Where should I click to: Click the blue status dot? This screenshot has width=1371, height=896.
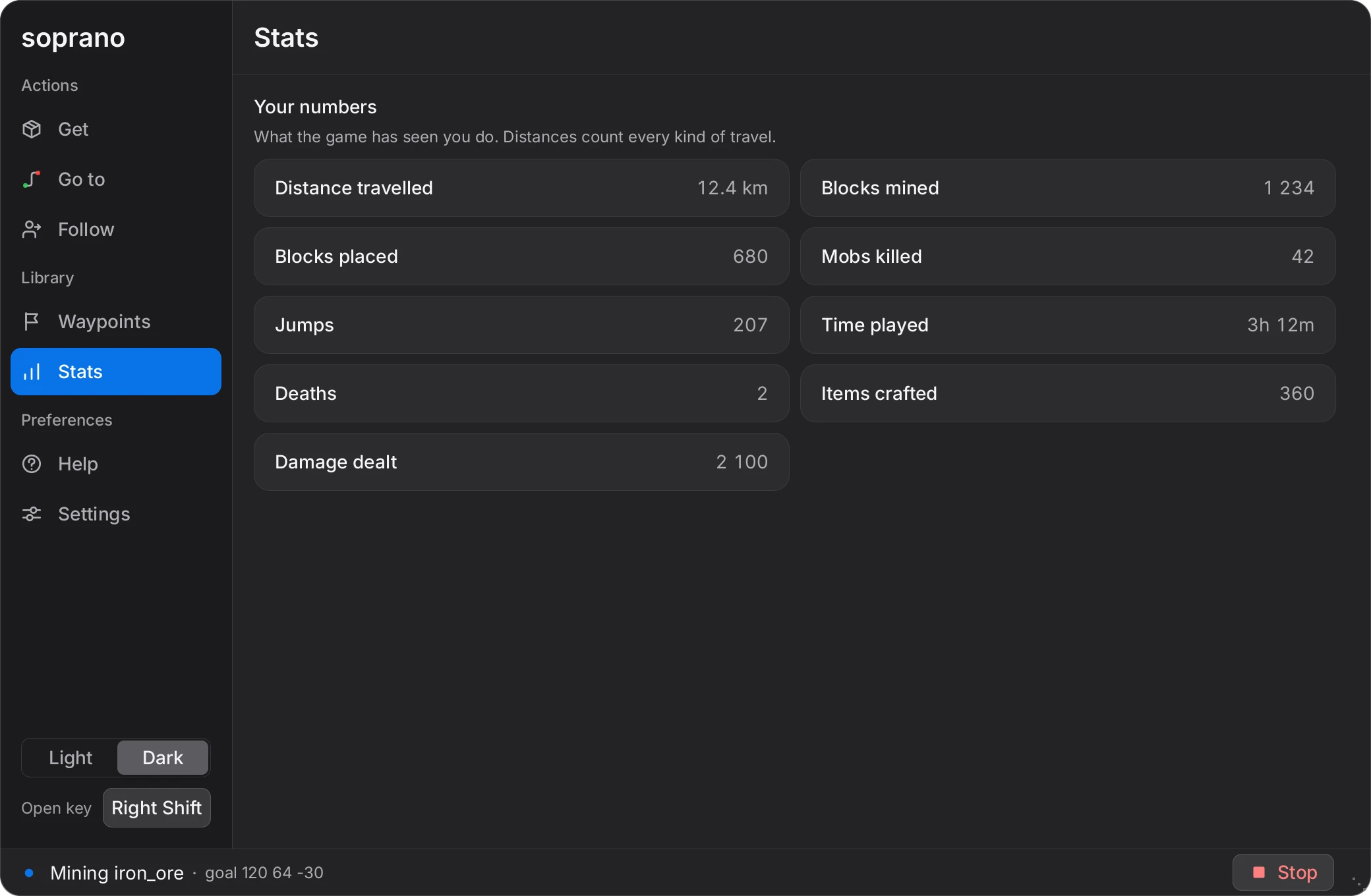(29, 873)
